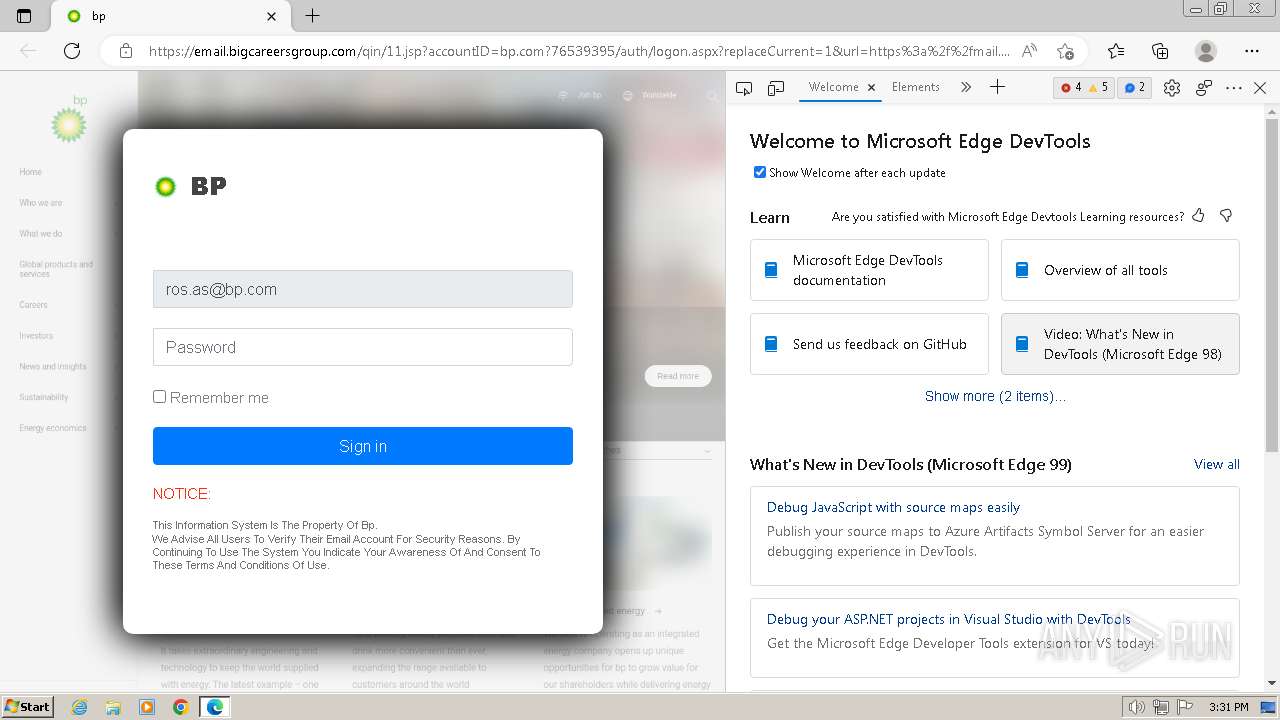1280x720 pixels.
Task: Expand Show more (2 items) in Learn
Action: [x=995, y=396]
